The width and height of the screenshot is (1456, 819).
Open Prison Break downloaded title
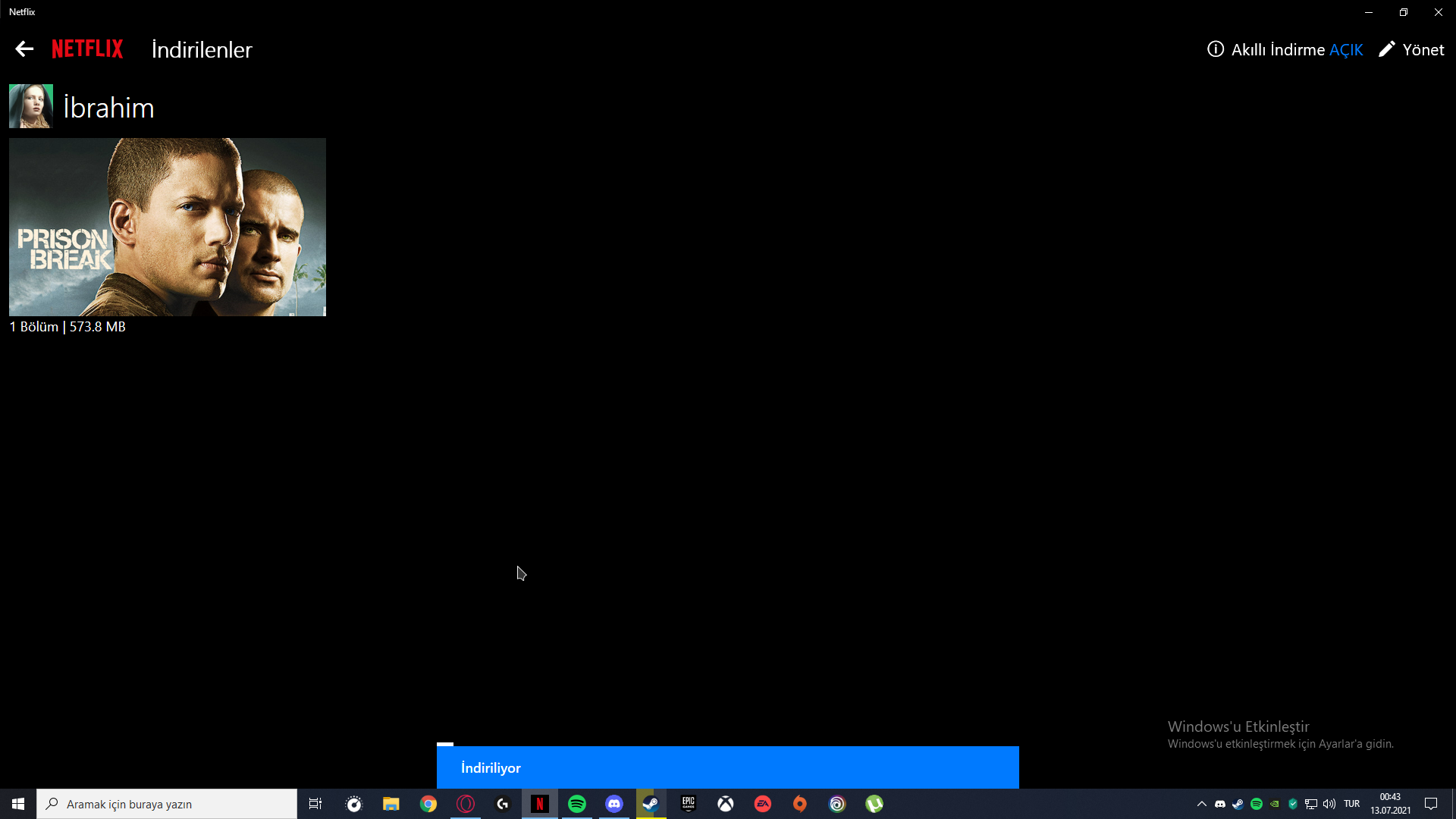click(x=168, y=227)
